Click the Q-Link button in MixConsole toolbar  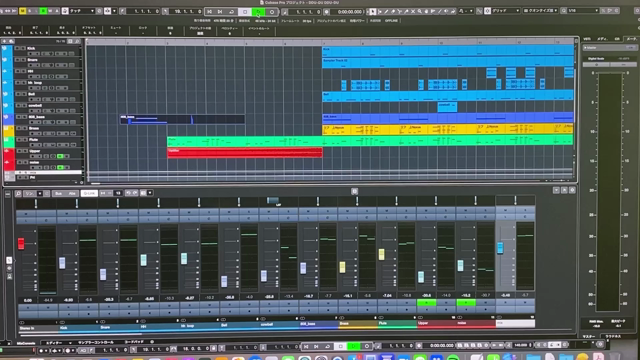click(89, 193)
